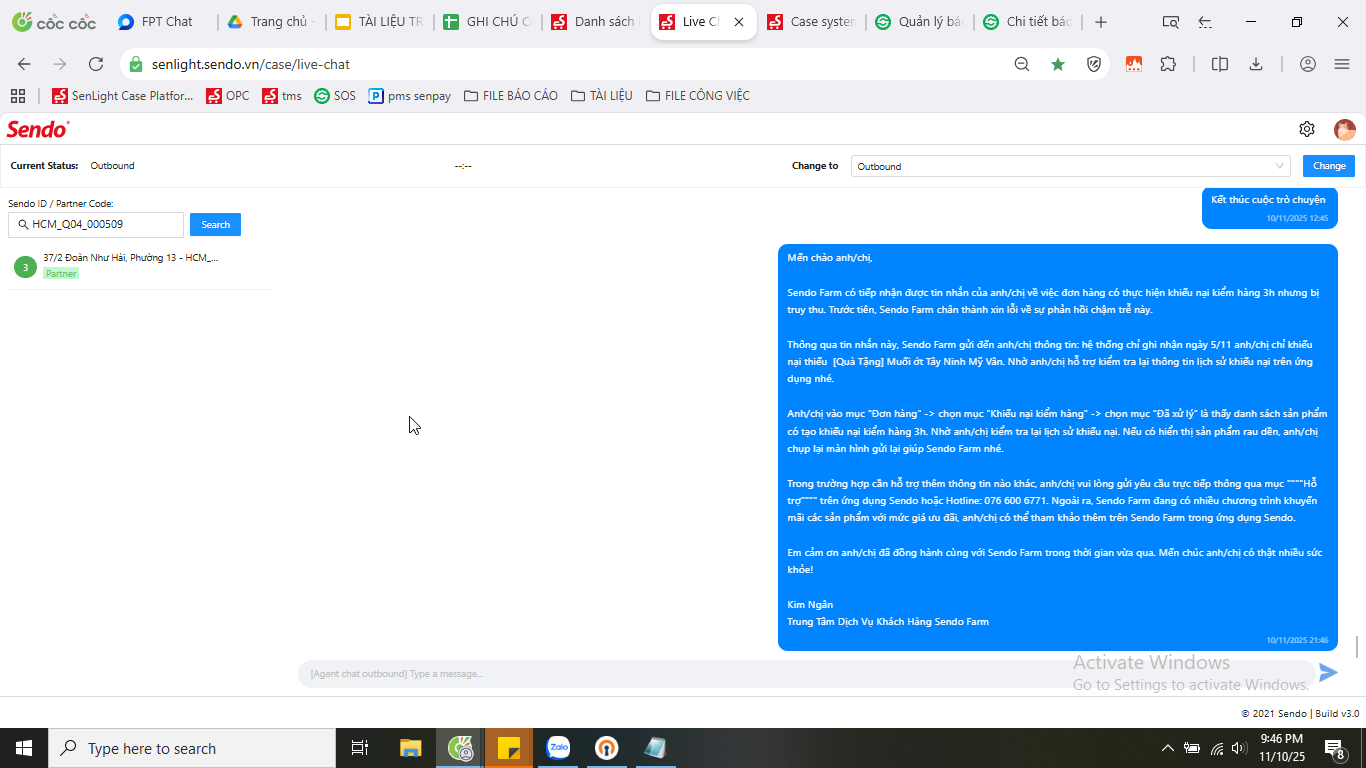Open the browser extensions puzzle icon

[x=1168, y=64]
